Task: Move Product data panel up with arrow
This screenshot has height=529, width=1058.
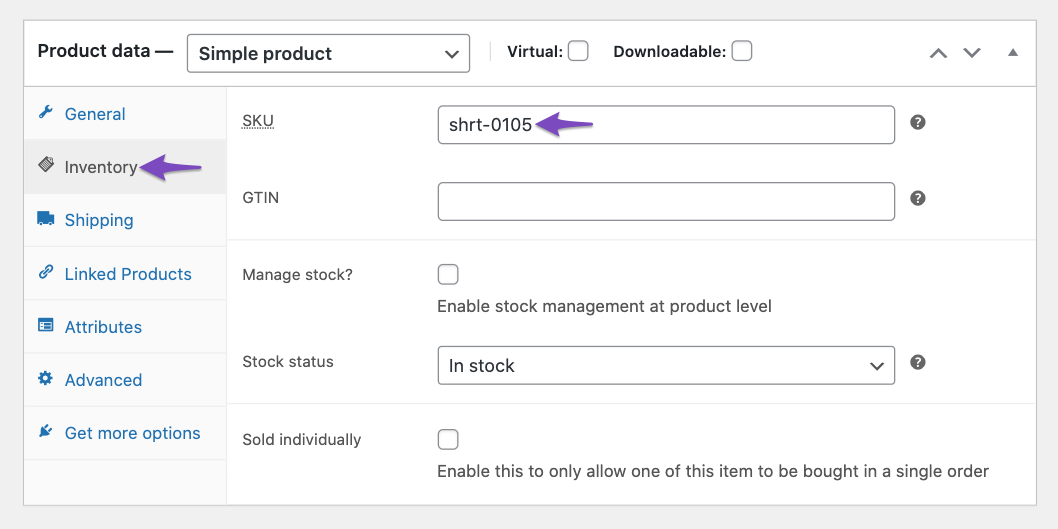Action: (939, 53)
